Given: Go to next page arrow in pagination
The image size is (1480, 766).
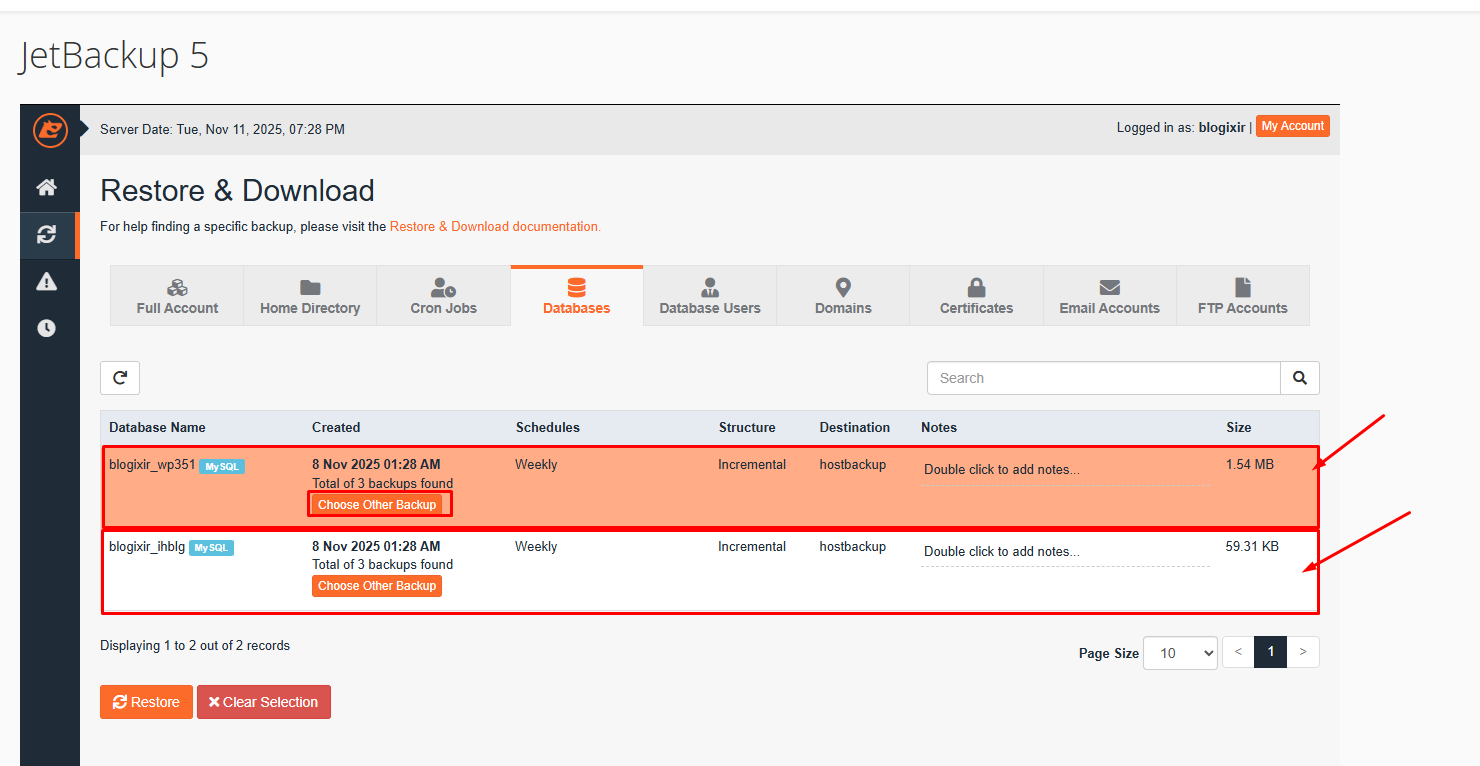Looking at the screenshot, I should pos(1302,652).
